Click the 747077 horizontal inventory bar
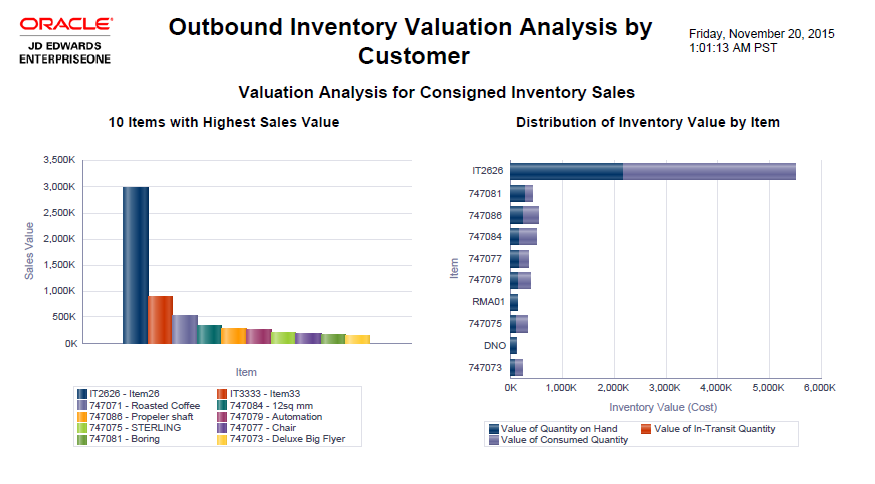 pos(520,259)
